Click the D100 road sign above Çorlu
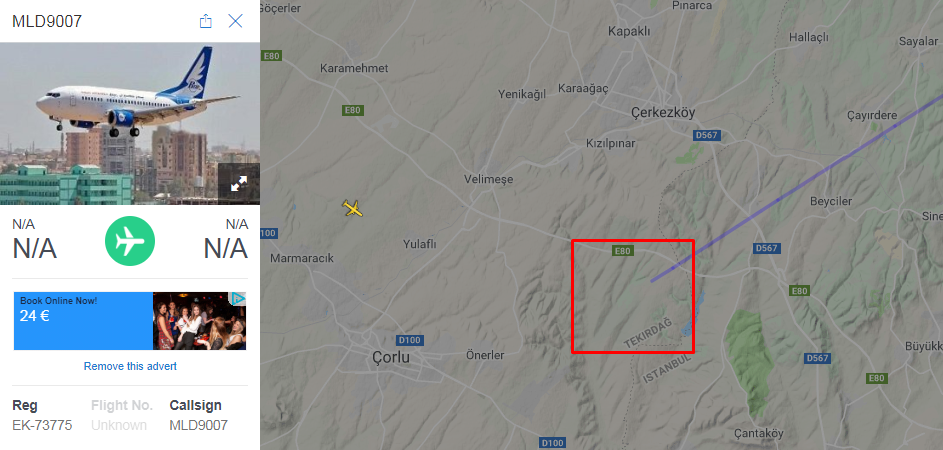 point(409,341)
